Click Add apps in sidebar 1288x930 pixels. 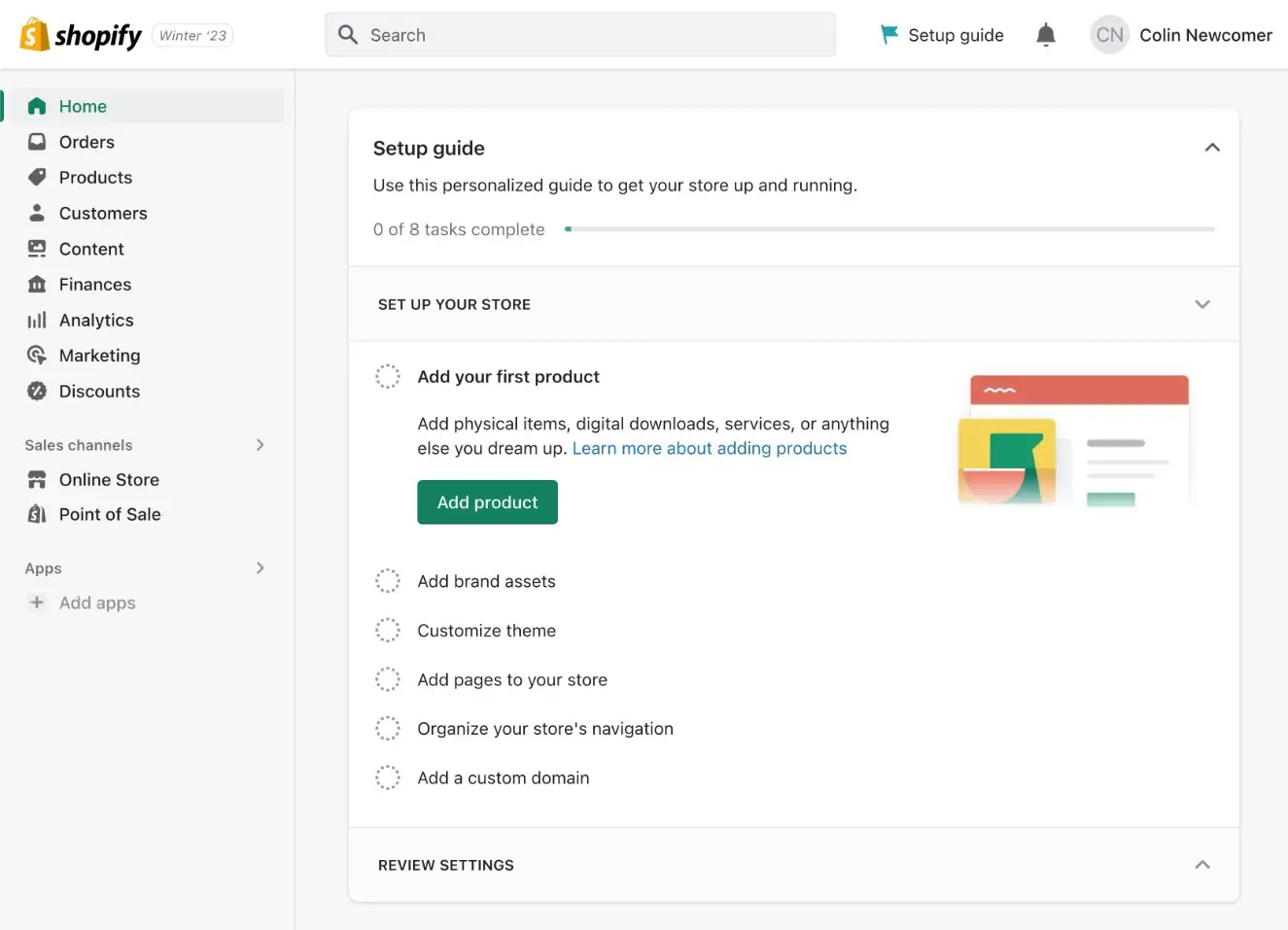click(x=97, y=603)
